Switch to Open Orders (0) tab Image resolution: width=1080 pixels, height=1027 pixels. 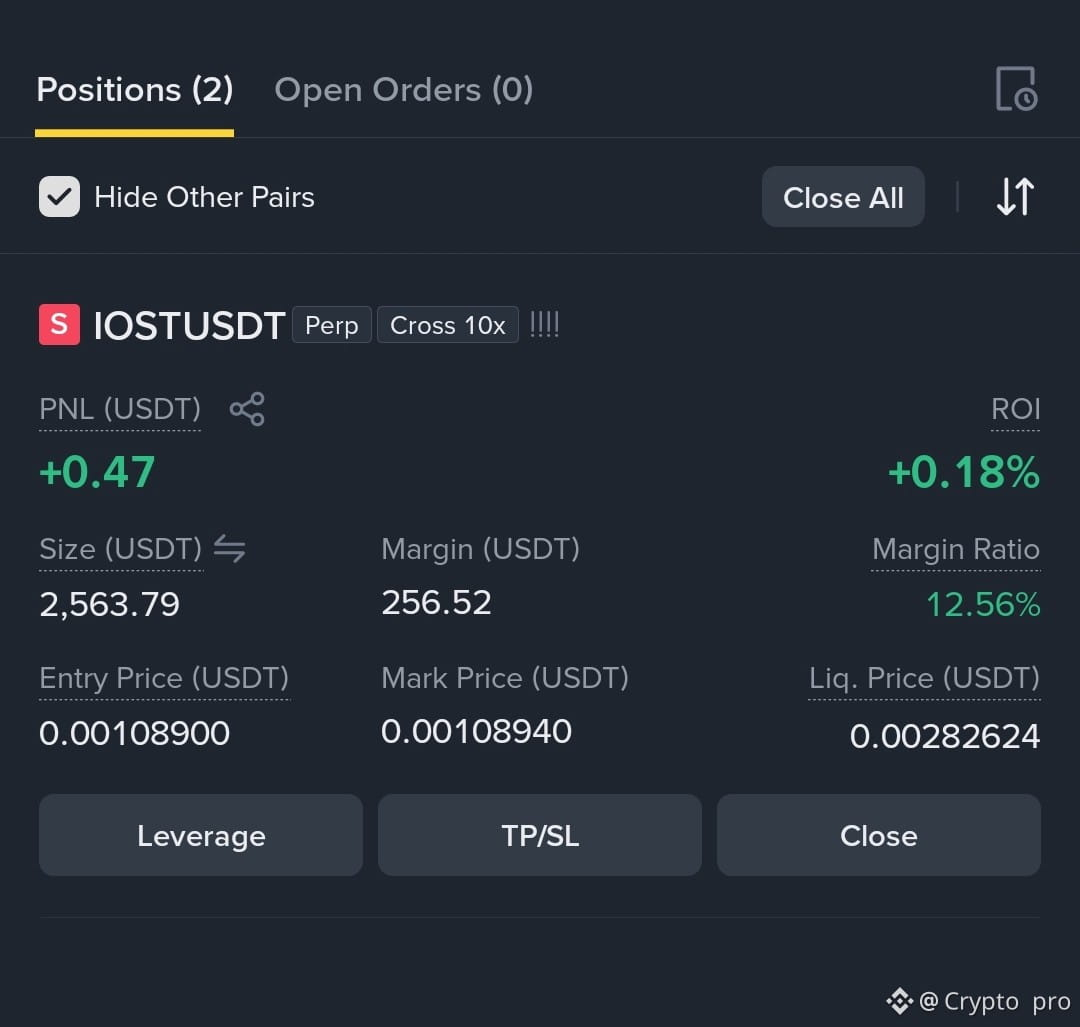tap(404, 90)
